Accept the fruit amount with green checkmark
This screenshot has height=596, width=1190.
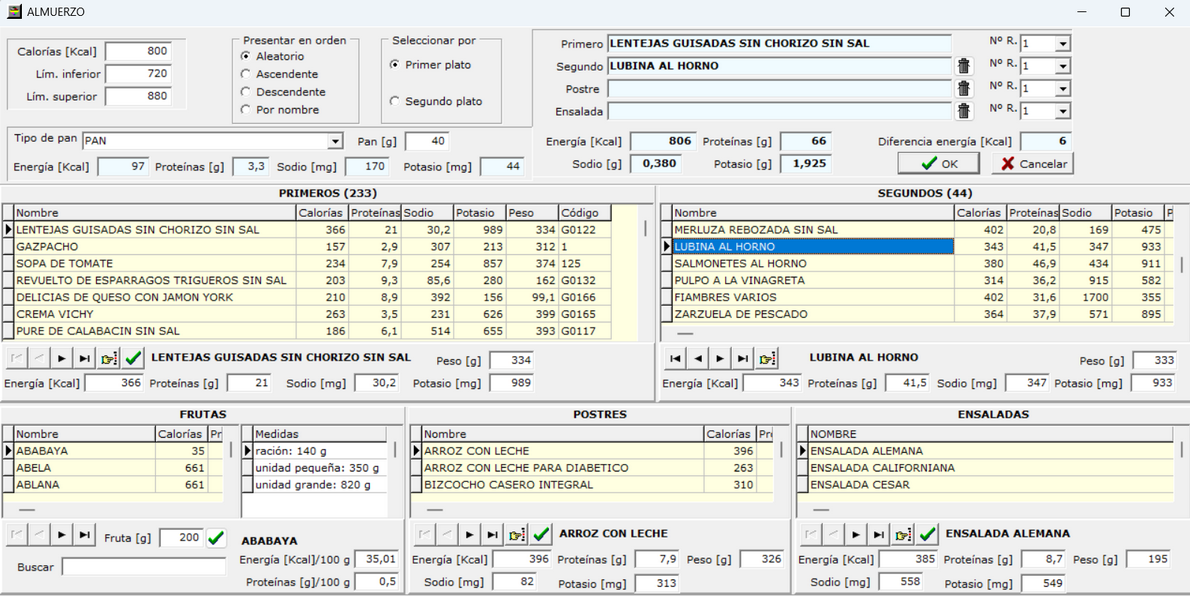coord(216,538)
